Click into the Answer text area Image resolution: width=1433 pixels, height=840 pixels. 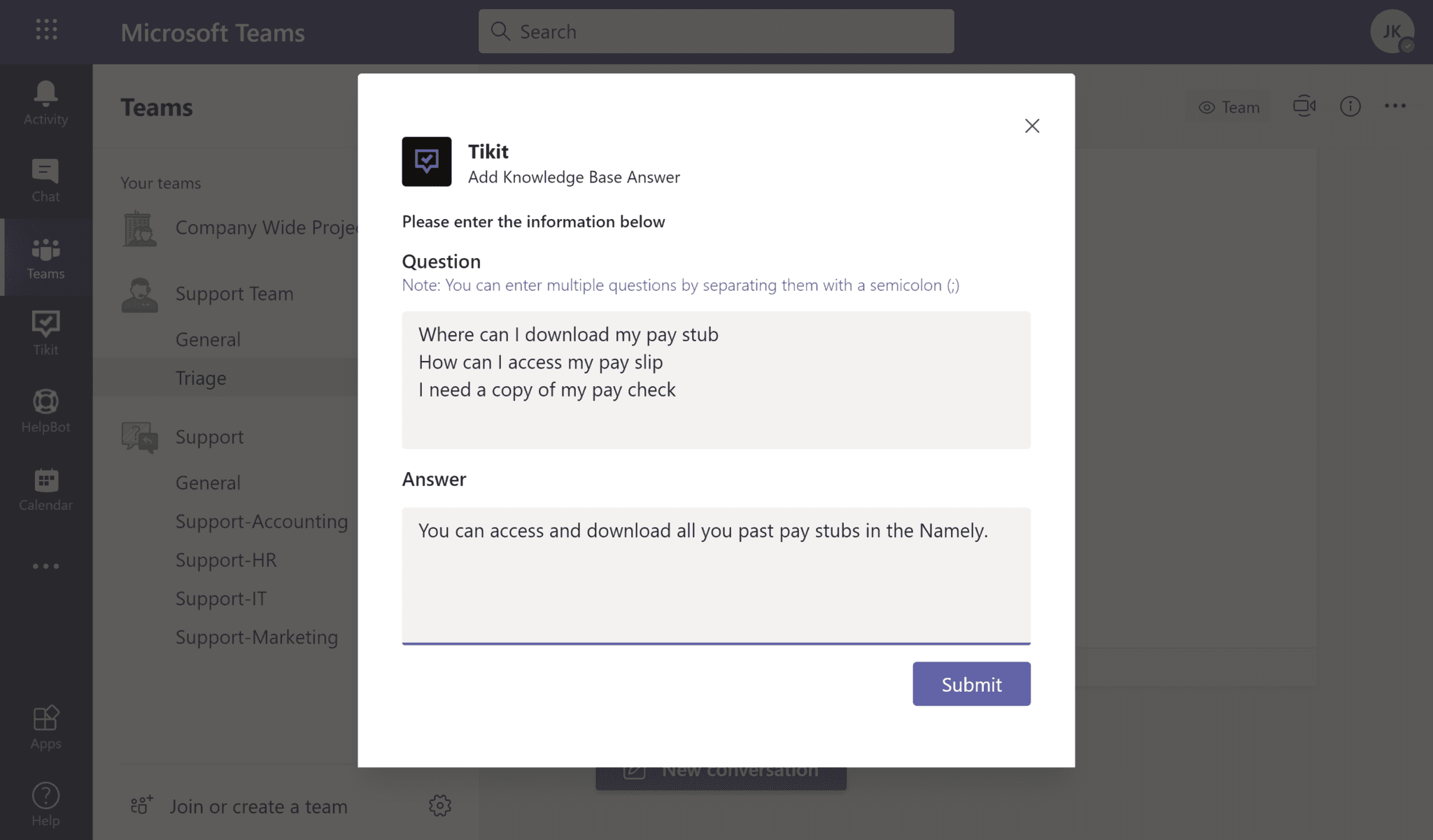(x=716, y=576)
